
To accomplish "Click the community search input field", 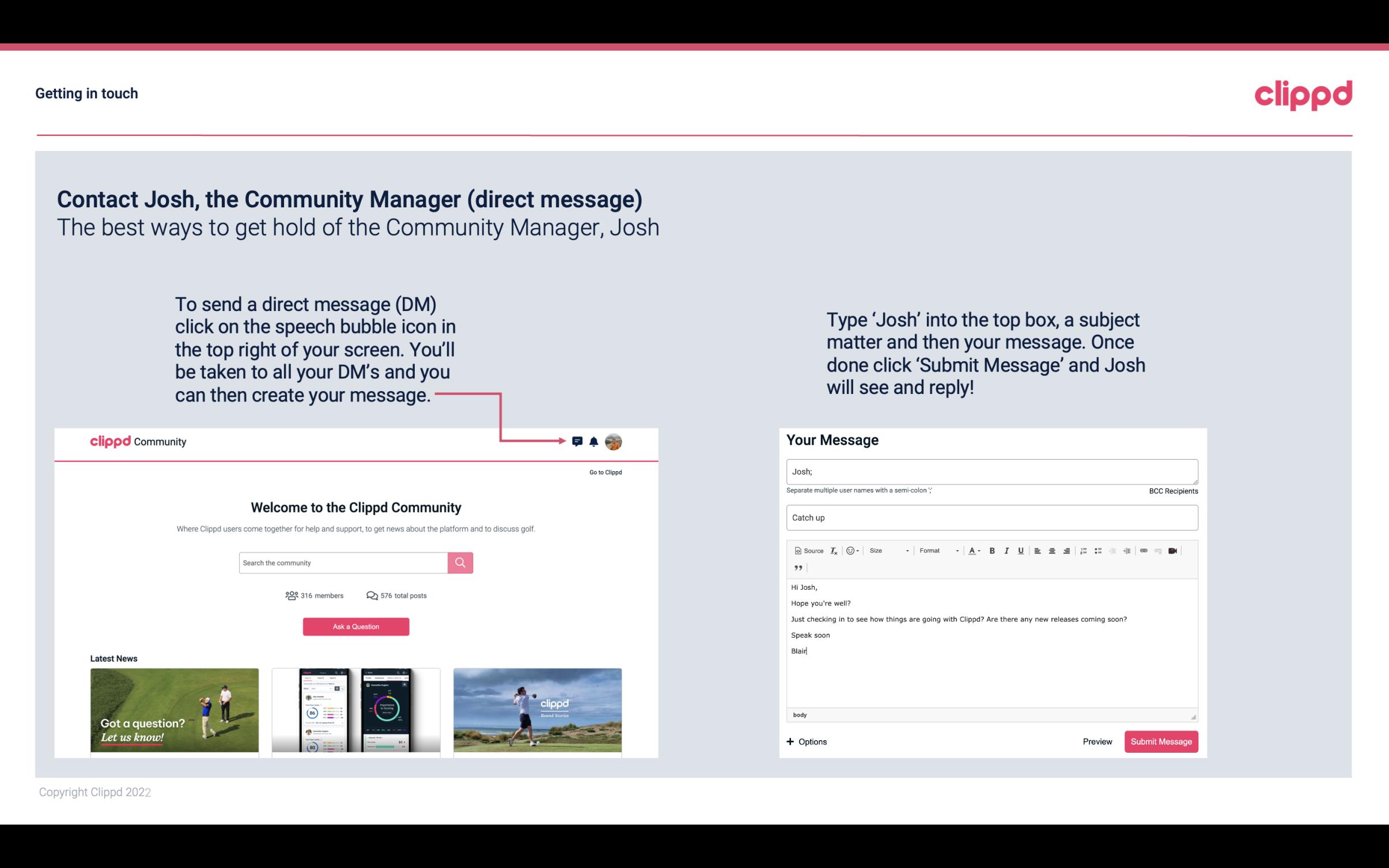I will pos(343,562).
